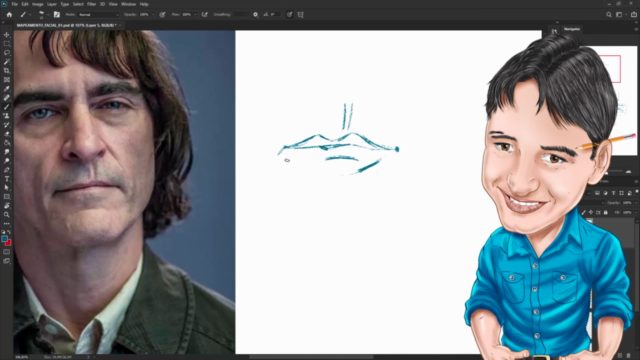640x360 pixels.
Task: Open the Edit Toolbar three-dots menu
Action: pyautogui.click(x=7, y=224)
